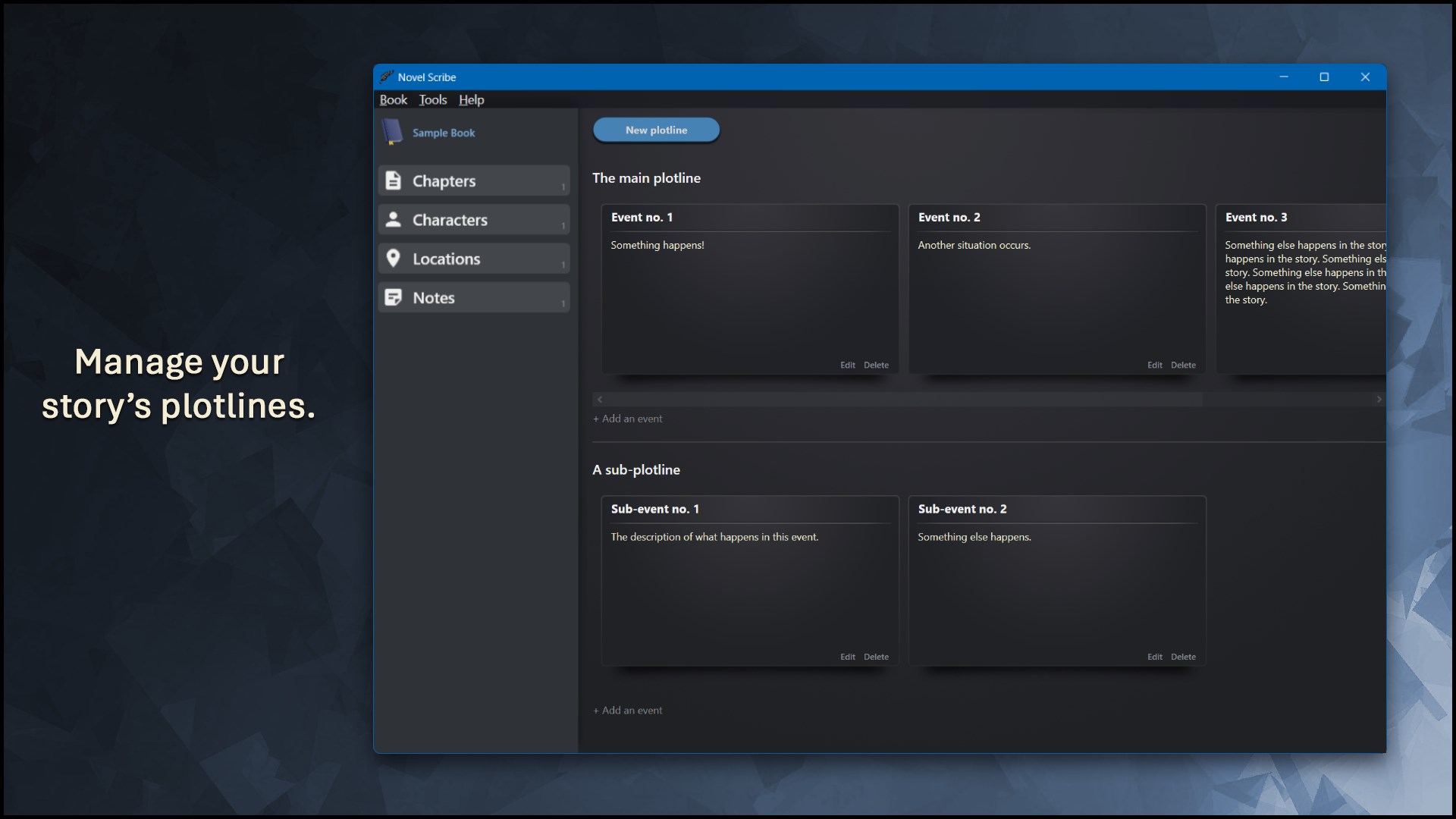The image size is (1456, 819).
Task: Select the Sub-event no. 2 card title
Action: [962, 509]
